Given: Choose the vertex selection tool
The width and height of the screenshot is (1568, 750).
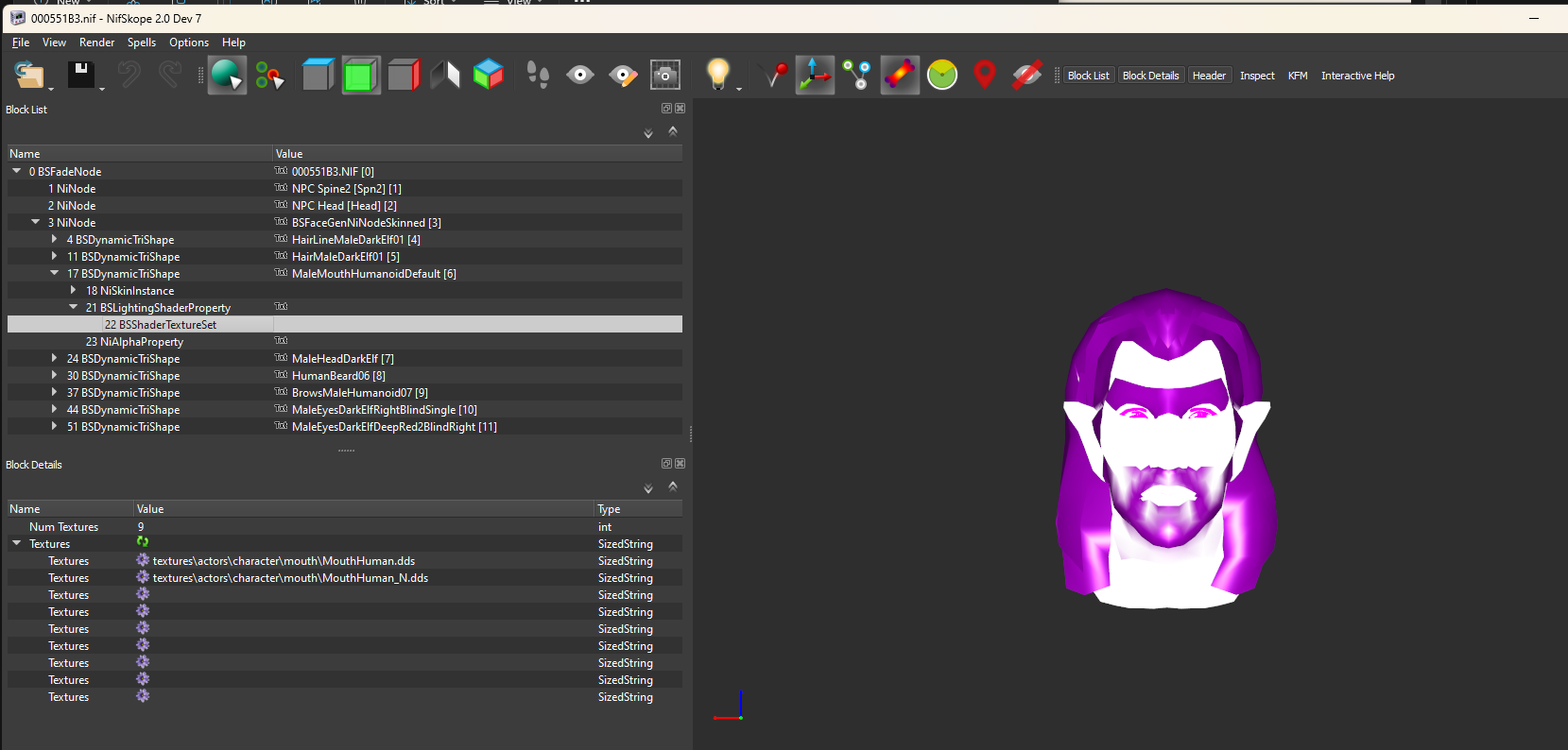Looking at the screenshot, I should point(270,76).
